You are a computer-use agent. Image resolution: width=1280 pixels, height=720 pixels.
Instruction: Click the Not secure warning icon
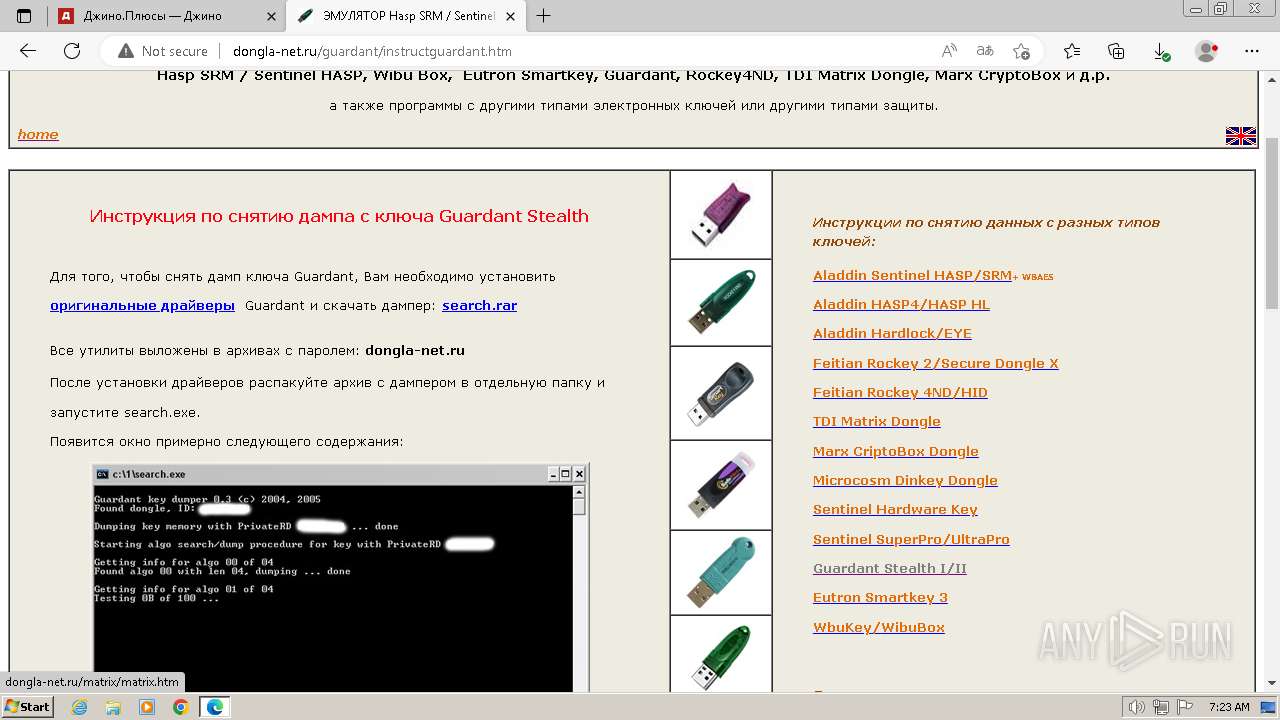pyautogui.click(x=126, y=51)
